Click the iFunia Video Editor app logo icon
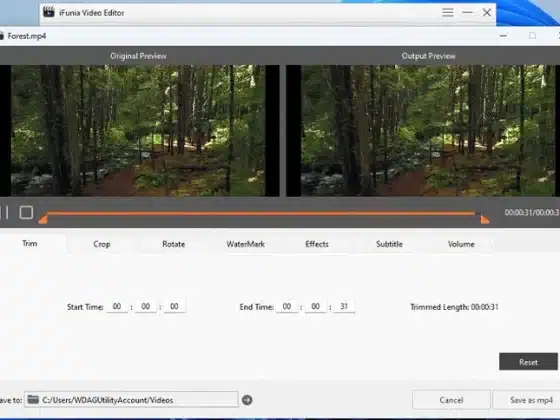This screenshot has height=420, width=560. pyautogui.click(x=49, y=12)
